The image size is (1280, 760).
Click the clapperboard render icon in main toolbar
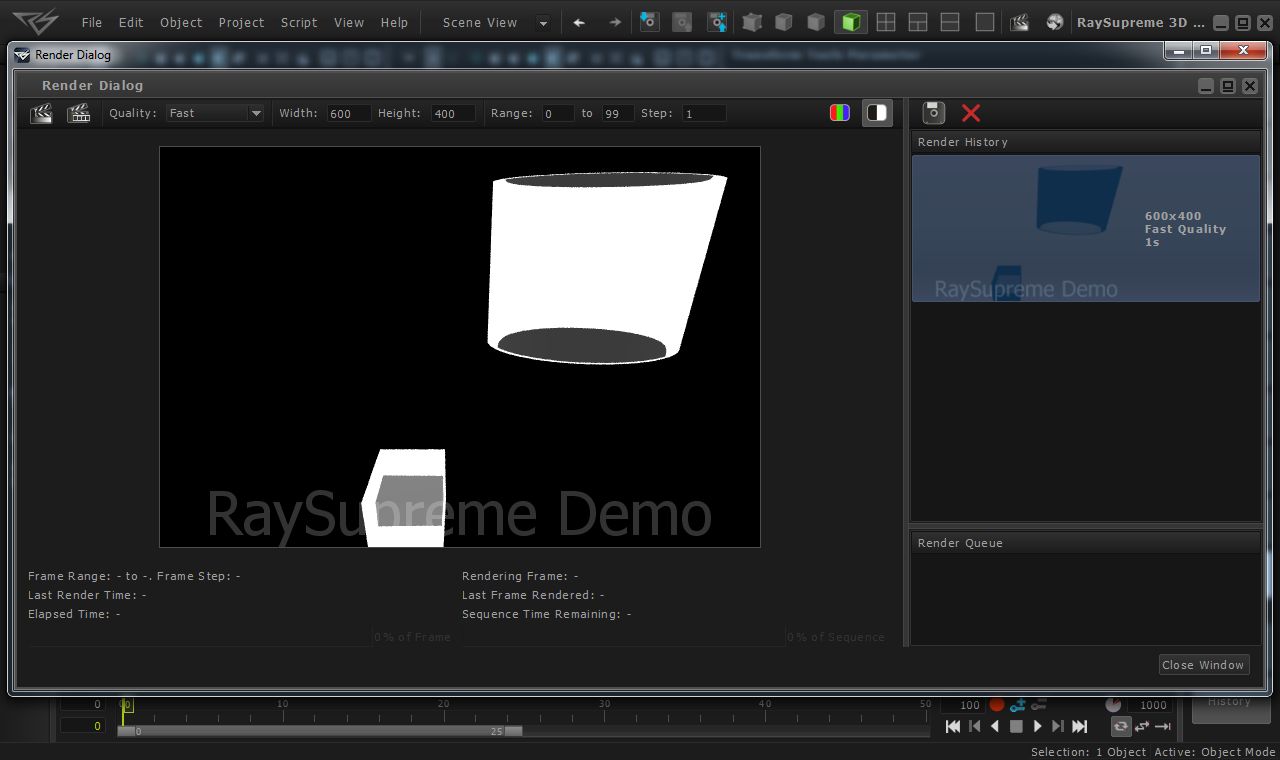click(x=1019, y=21)
